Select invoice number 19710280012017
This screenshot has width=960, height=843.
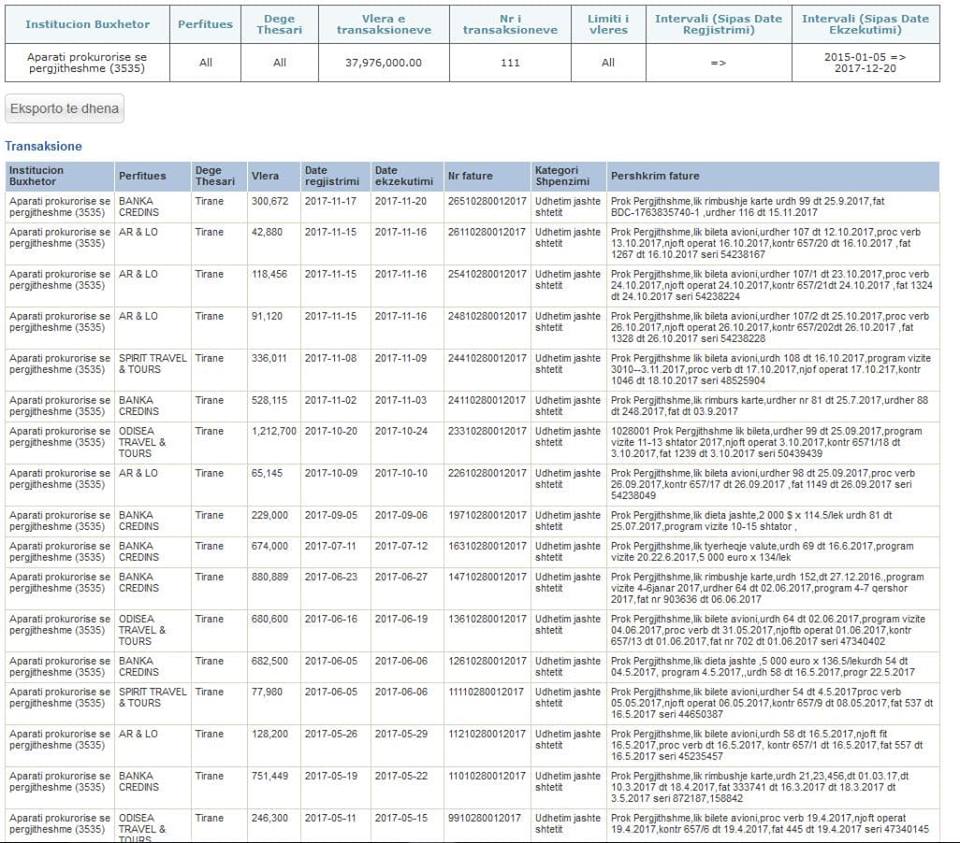(487, 515)
